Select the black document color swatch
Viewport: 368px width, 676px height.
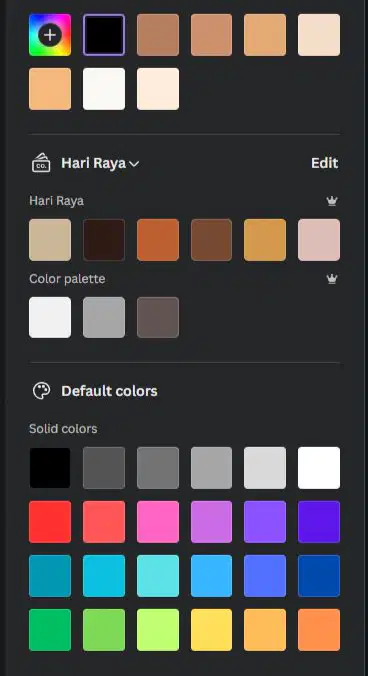pos(104,35)
